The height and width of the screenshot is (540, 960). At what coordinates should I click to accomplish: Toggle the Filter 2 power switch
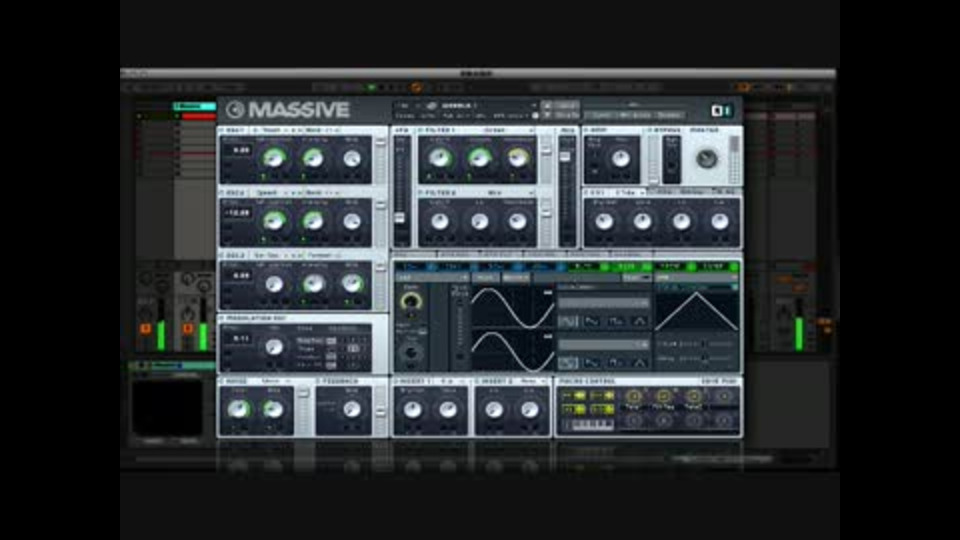tap(421, 193)
